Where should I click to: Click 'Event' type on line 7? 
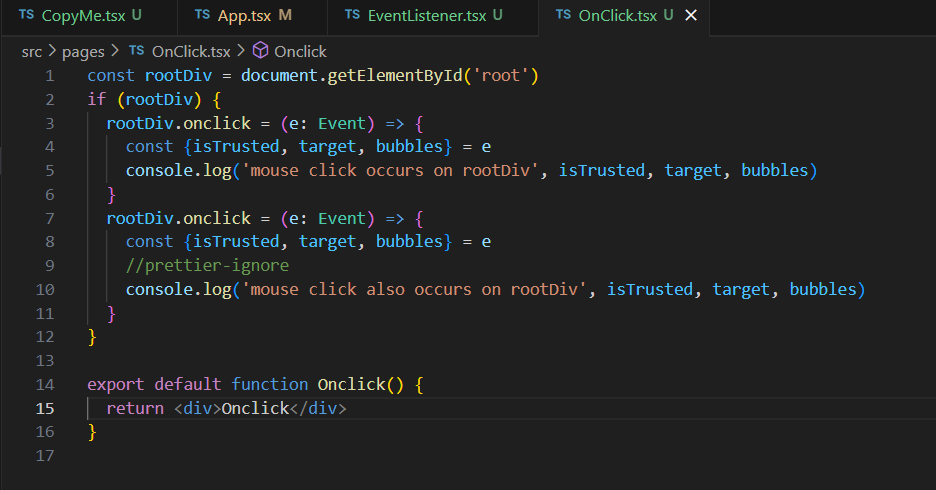point(342,218)
